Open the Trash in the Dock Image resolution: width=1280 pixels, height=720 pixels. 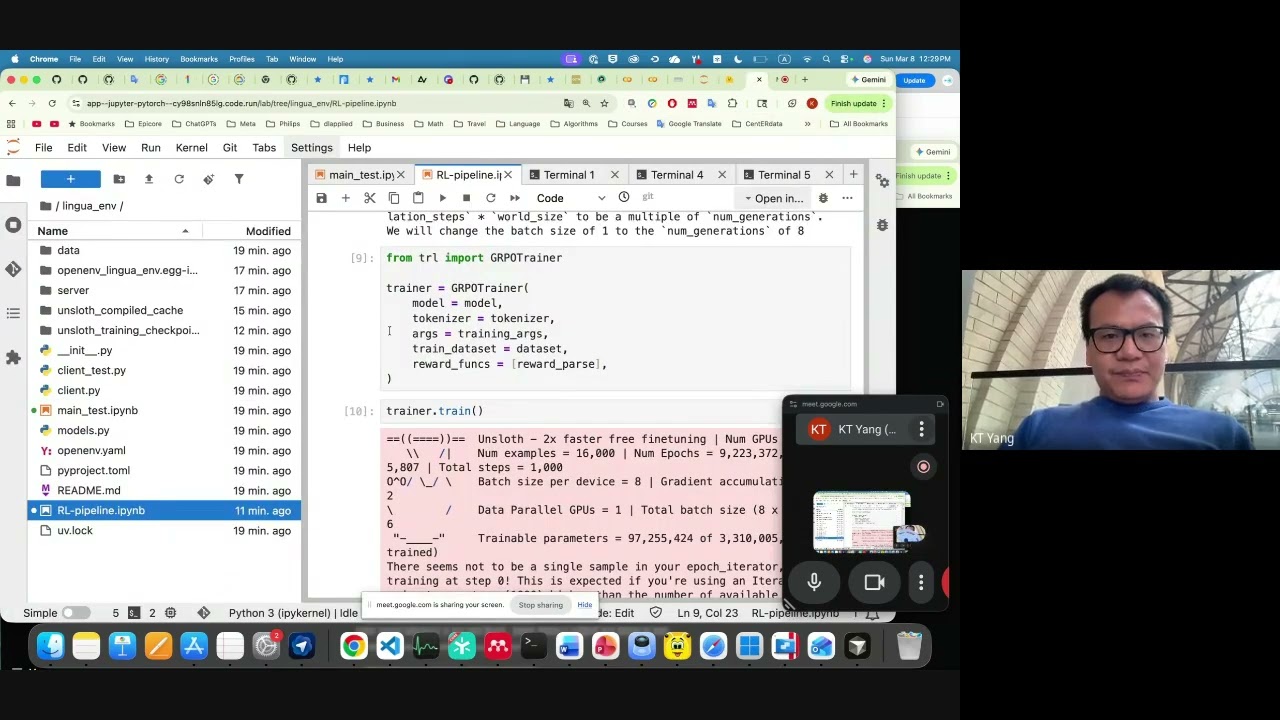click(x=909, y=646)
